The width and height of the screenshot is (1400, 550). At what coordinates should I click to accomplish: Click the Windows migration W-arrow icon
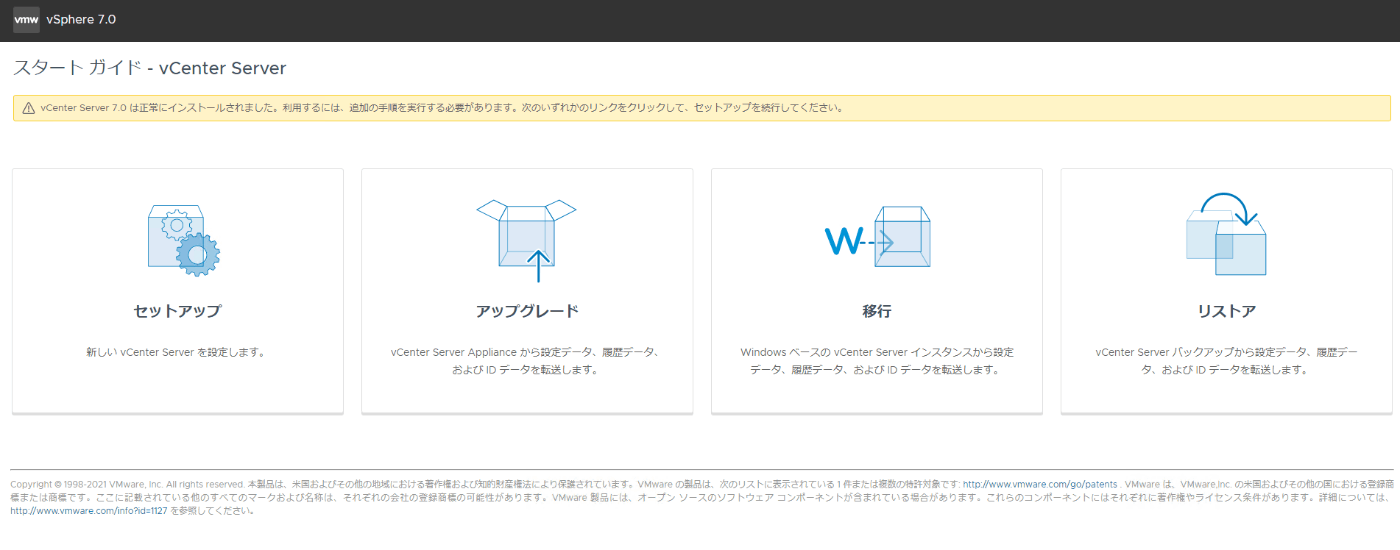[877, 238]
